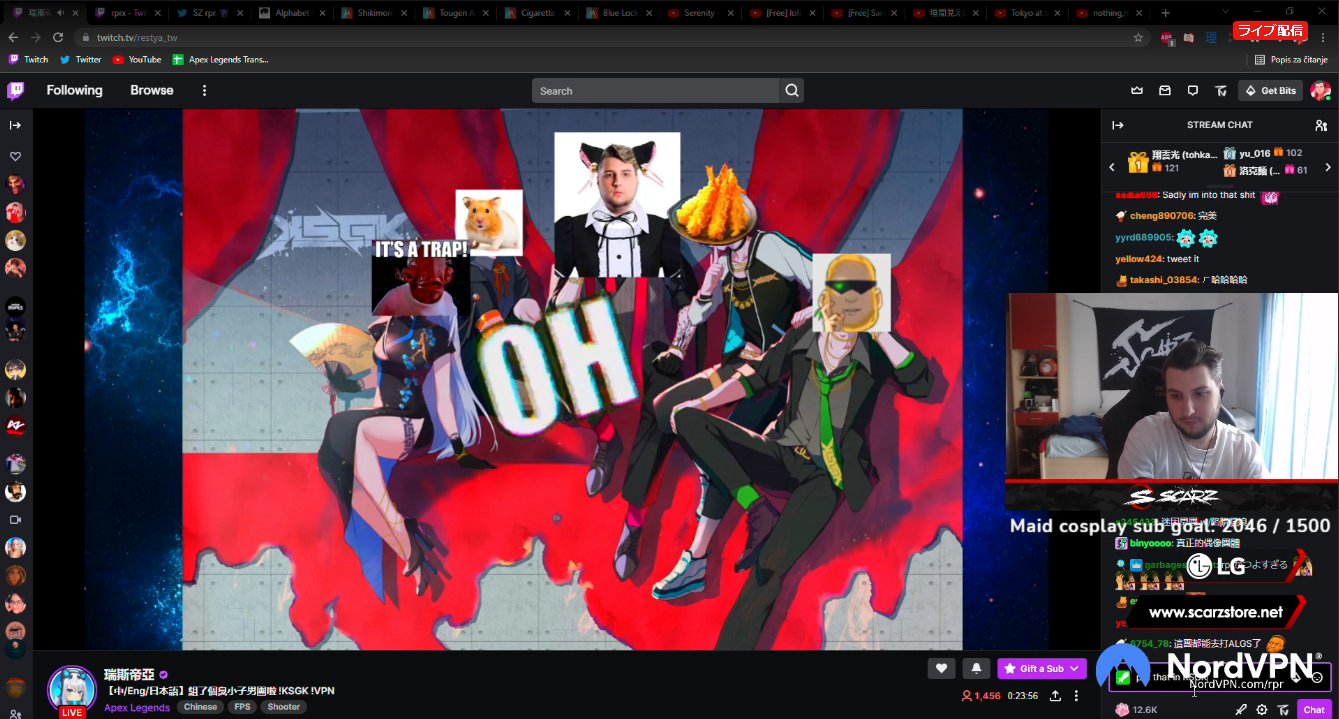Go back in browser
The image size is (1339, 719).
(x=13, y=37)
